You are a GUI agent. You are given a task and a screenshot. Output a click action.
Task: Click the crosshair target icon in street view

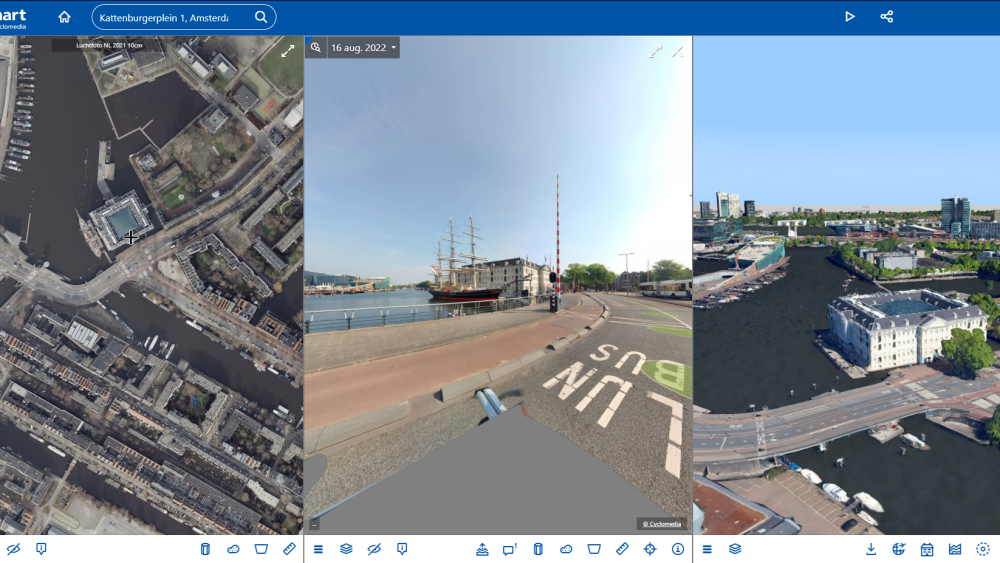click(x=650, y=549)
